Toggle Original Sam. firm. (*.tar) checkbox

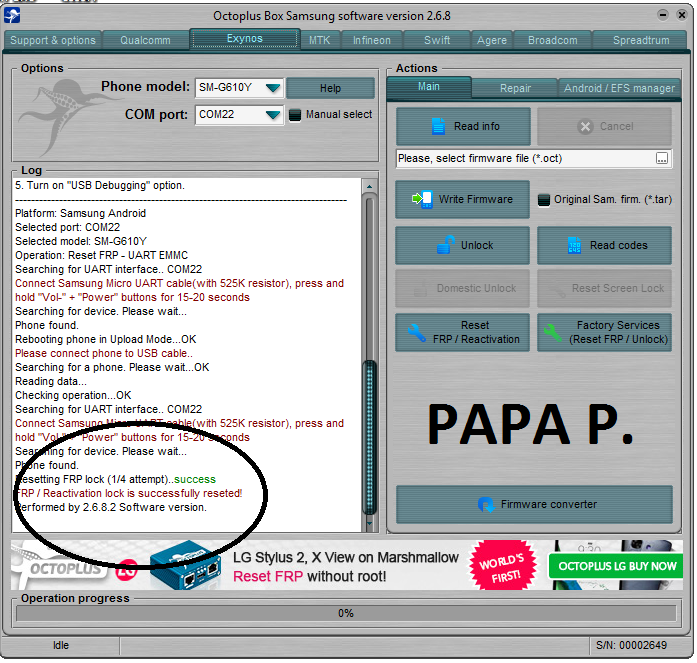pos(544,200)
